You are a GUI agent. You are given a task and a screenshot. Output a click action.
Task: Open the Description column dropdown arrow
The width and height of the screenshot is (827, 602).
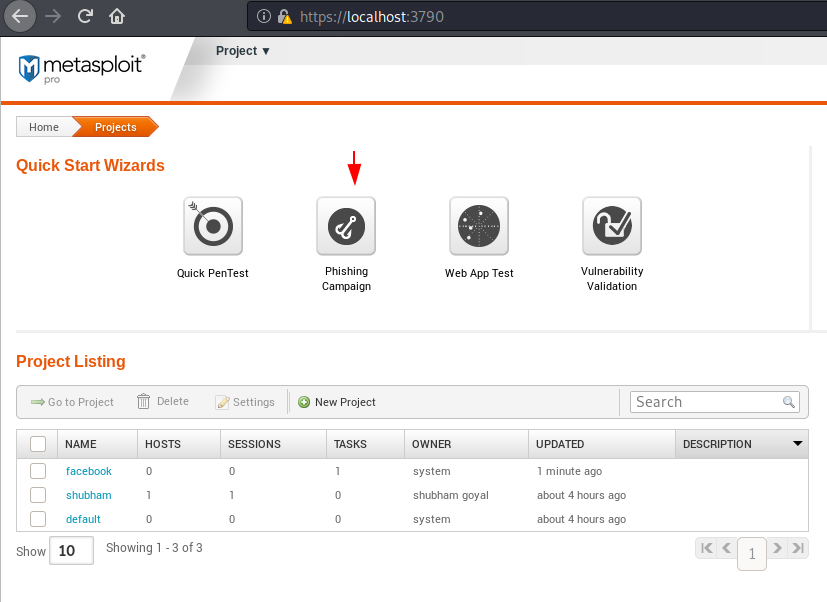pyautogui.click(x=797, y=444)
